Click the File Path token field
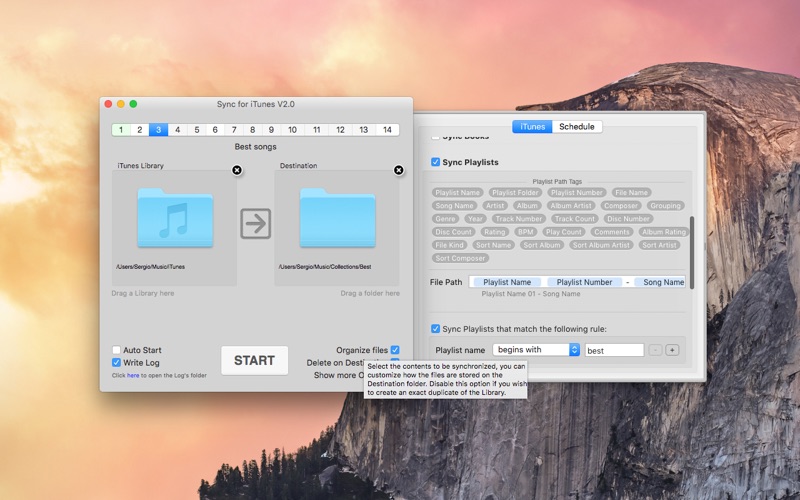This screenshot has width=800, height=500. click(577, 282)
